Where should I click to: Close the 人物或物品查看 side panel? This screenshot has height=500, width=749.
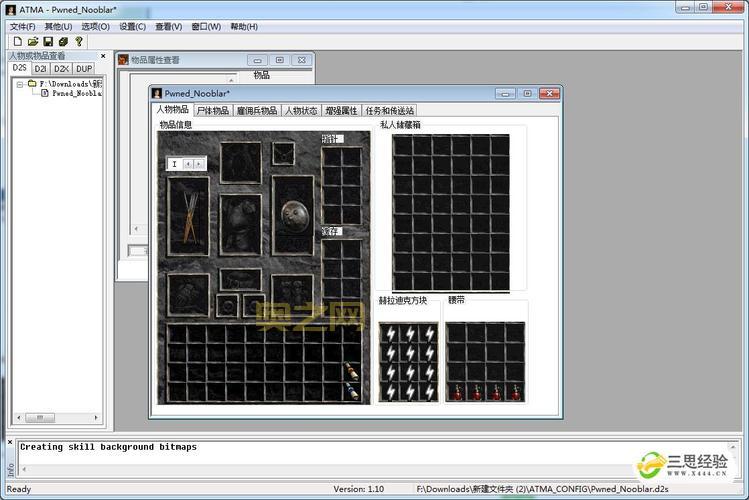point(103,56)
